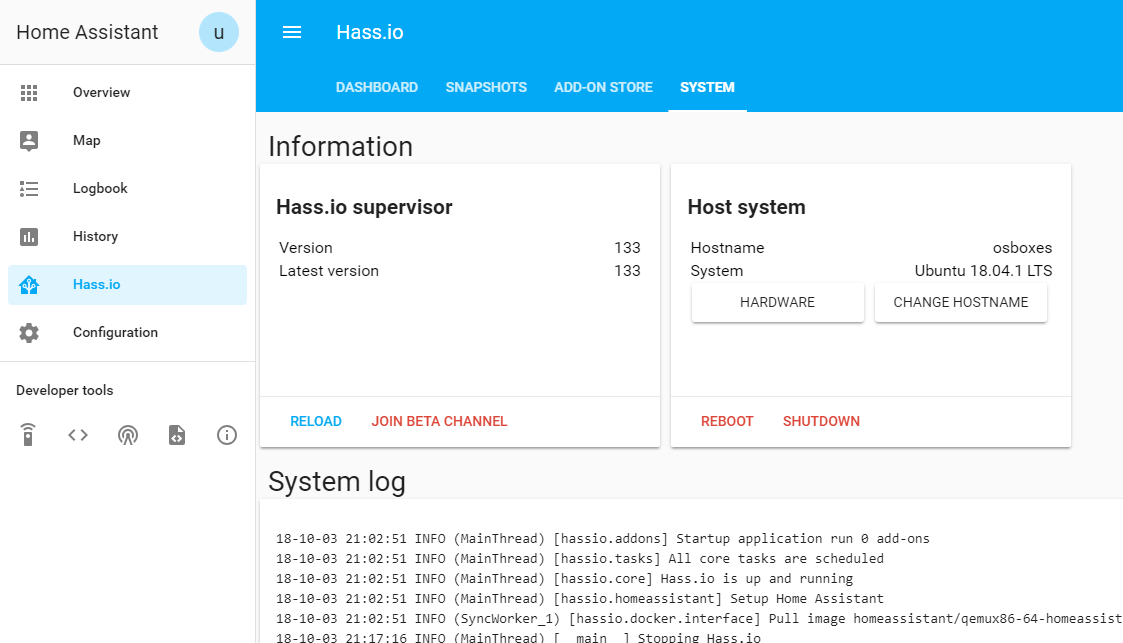The width and height of the screenshot is (1123, 643).
Task: Open the States code-brackets developer tool
Action: [78, 435]
